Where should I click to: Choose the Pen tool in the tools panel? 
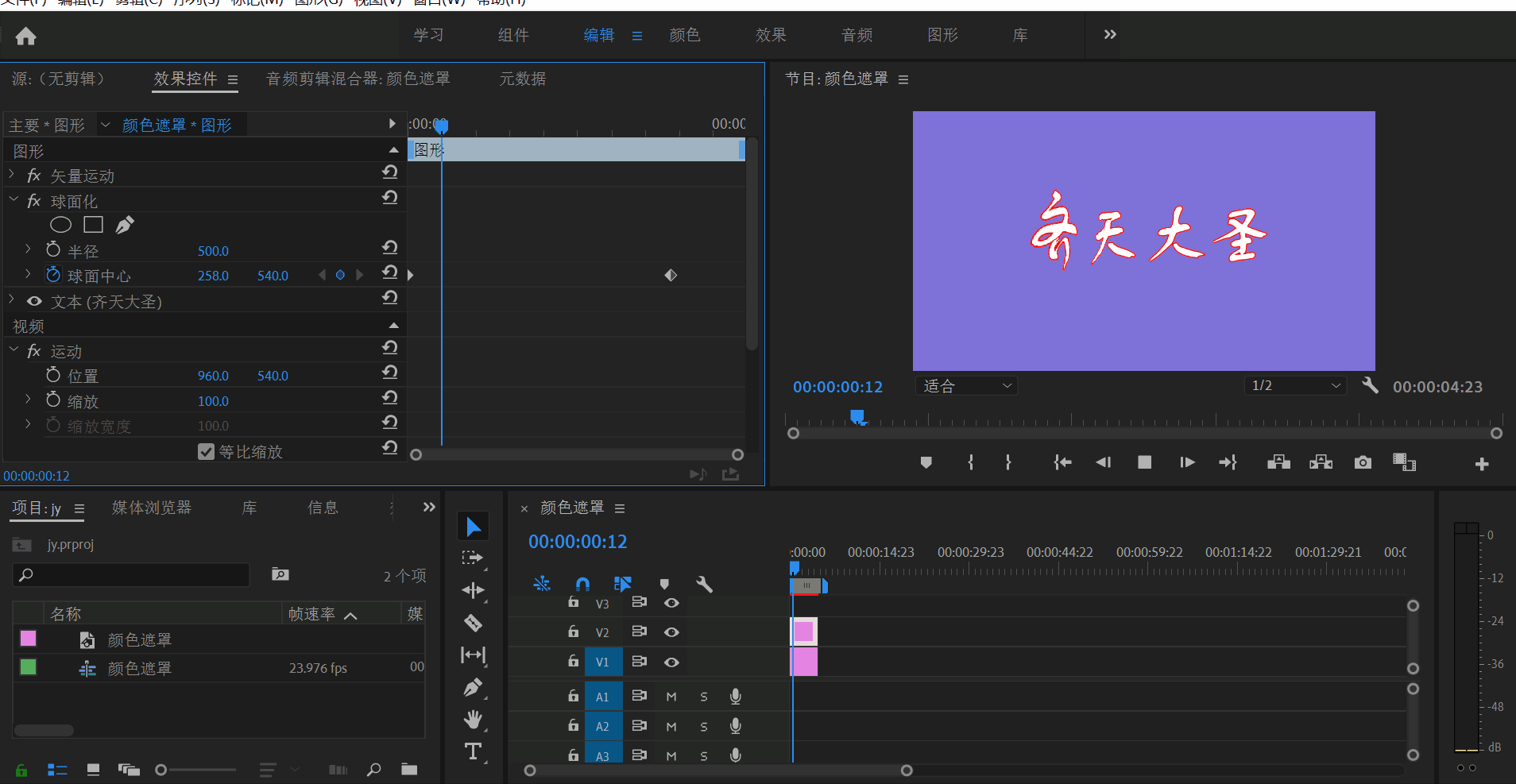pos(473,687)
